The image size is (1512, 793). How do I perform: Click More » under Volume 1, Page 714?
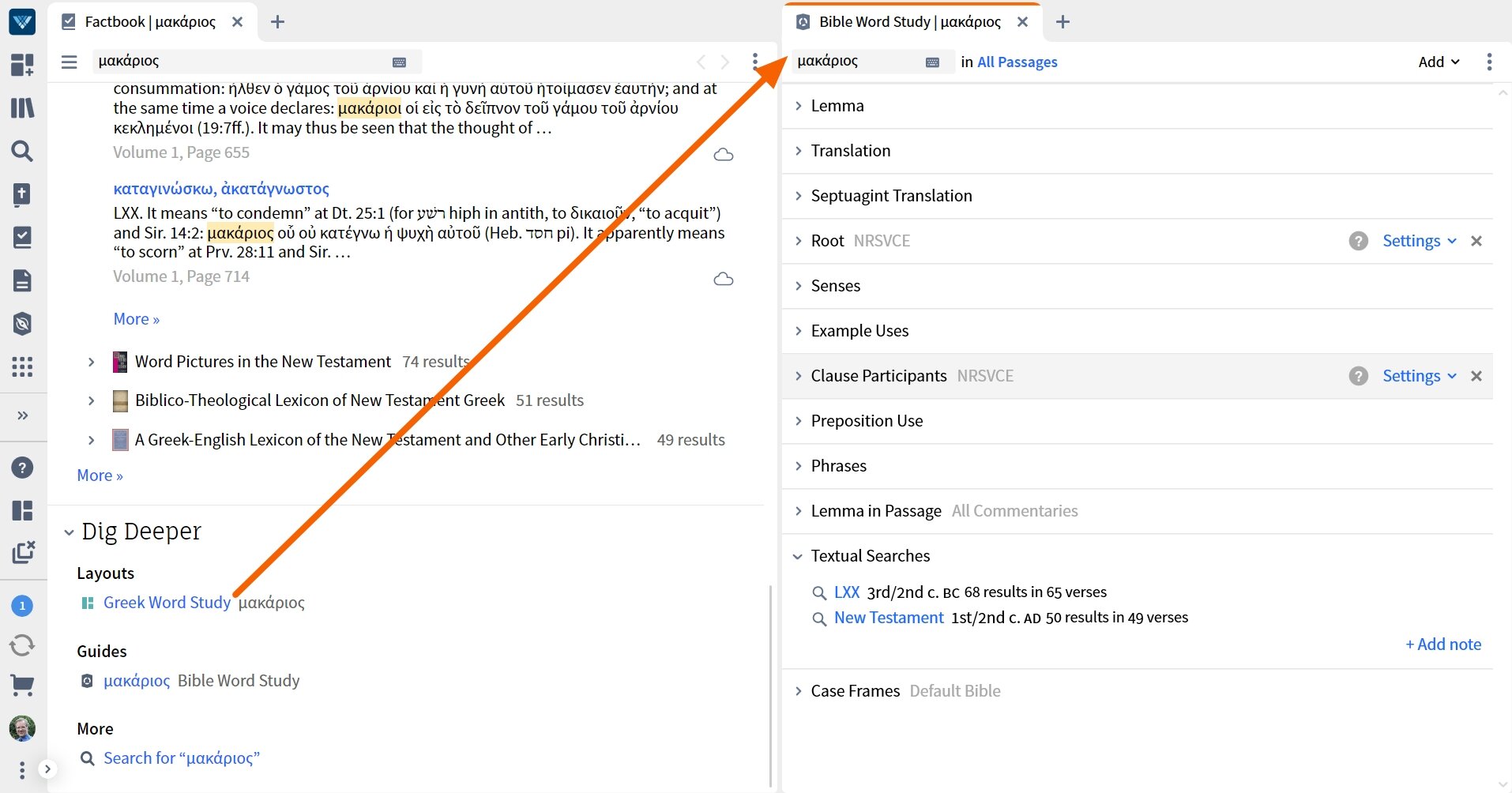coord(137,319)
